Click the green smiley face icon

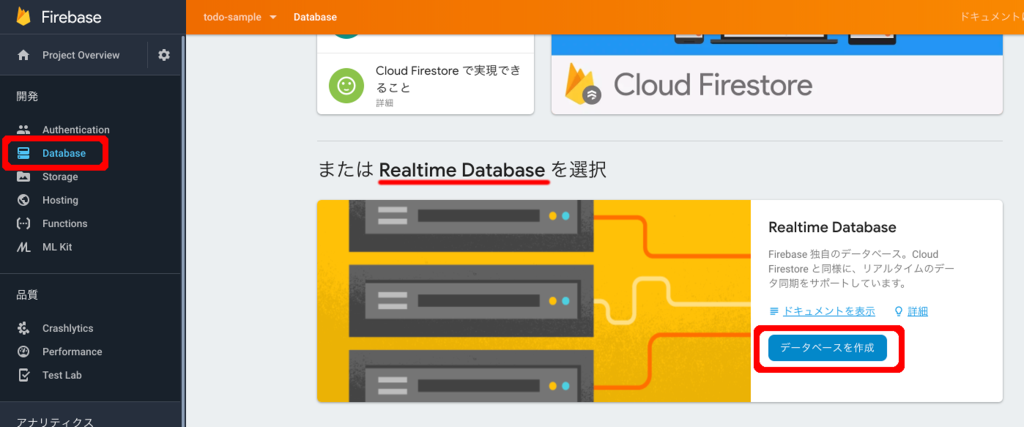(x=346, y=85)
